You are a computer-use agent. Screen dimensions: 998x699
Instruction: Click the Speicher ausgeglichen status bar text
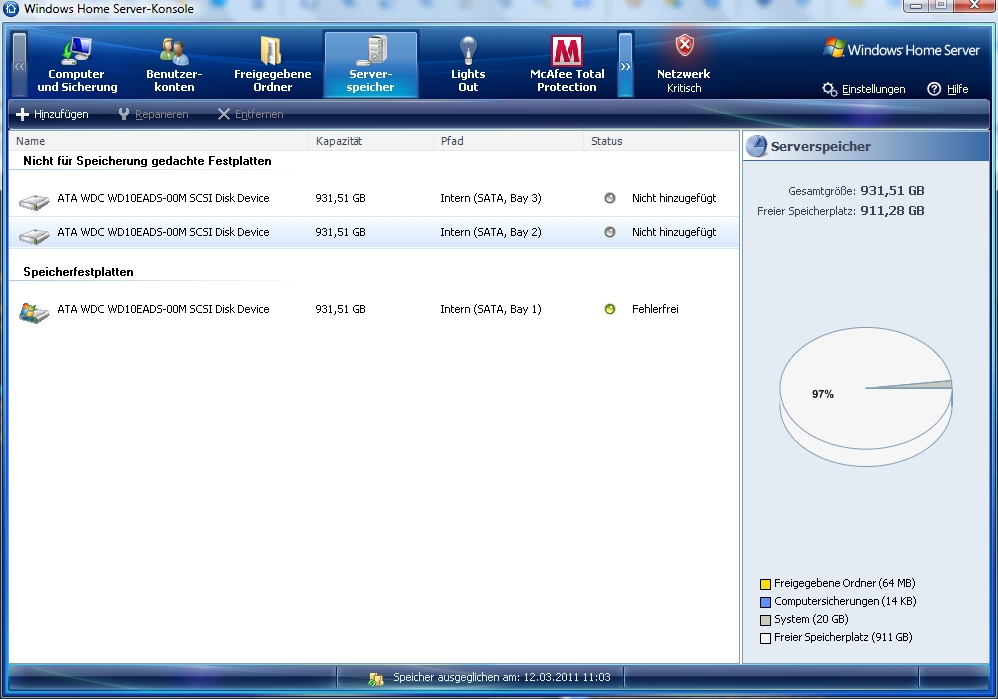point(502,677)
